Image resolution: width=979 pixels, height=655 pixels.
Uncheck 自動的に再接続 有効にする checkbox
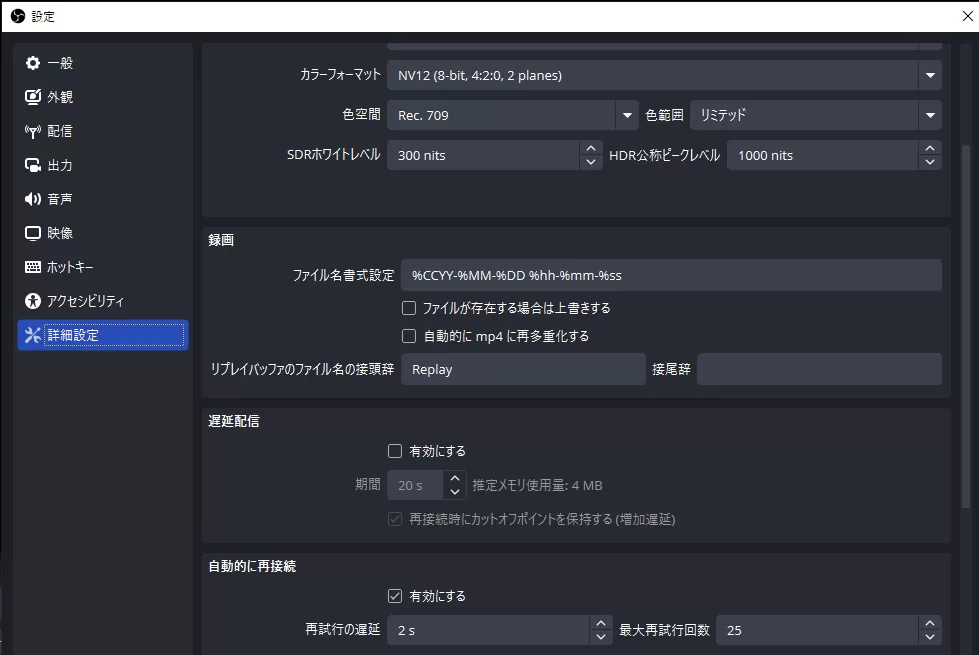395,596
